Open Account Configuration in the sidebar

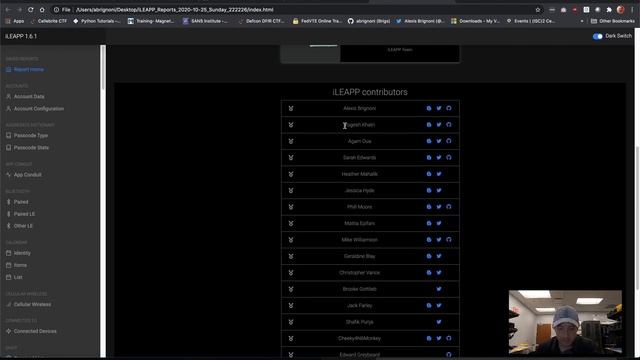click(35, 109)
